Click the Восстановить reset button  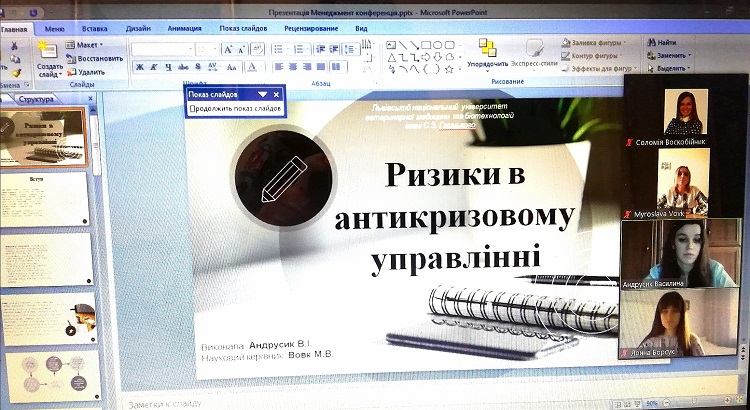(x=95, y=58)
